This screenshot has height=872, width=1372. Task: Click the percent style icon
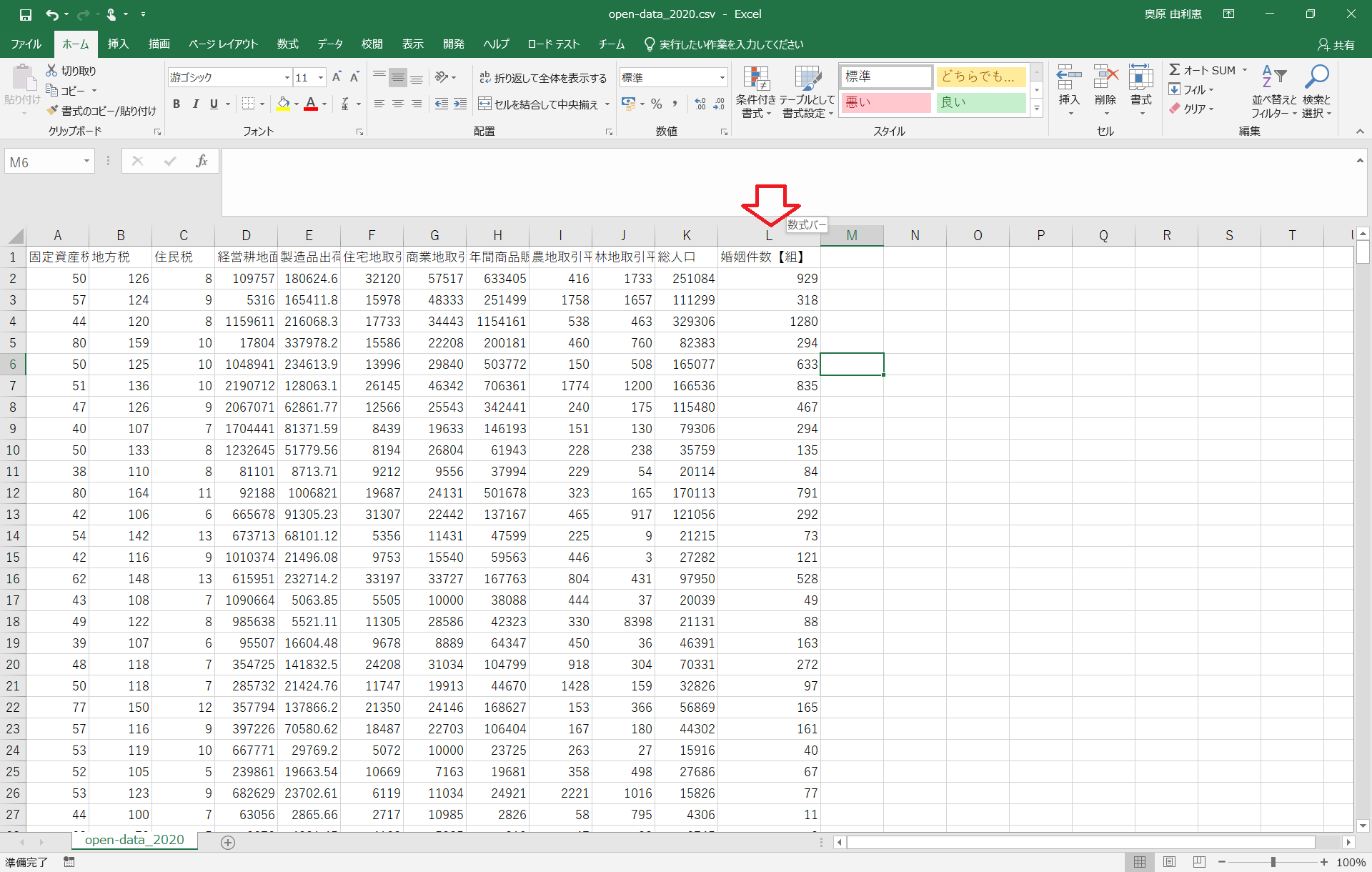click(x=656, y=104)
